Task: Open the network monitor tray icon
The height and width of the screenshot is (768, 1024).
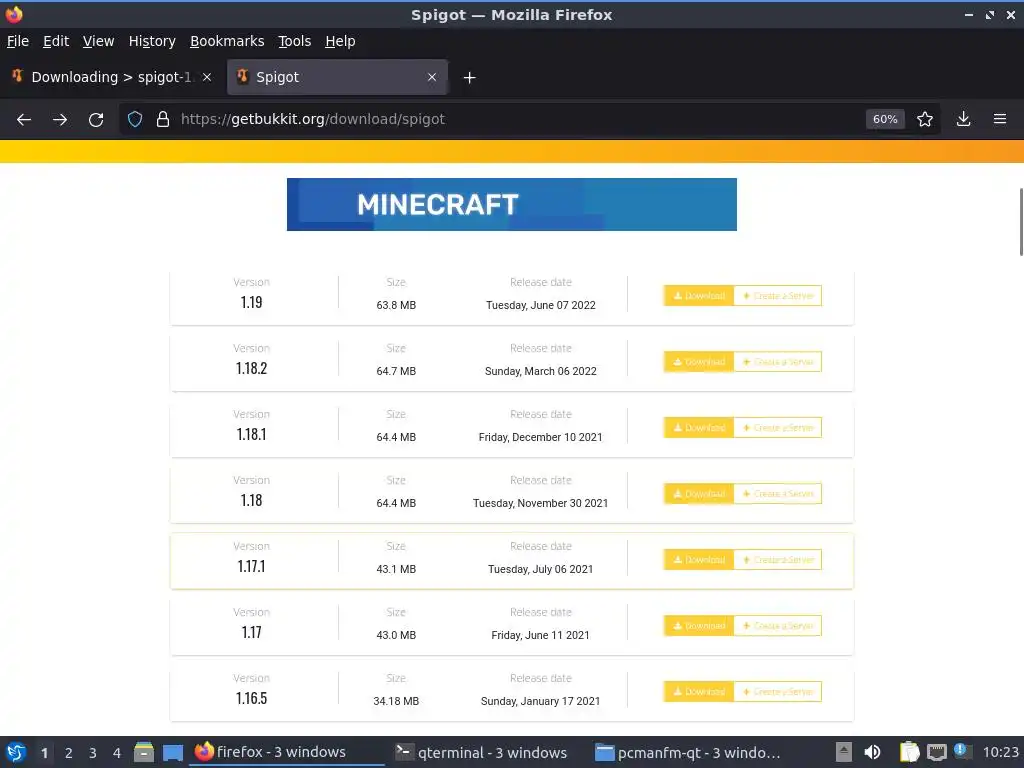Action: pyautogui.click(x=937, y=752)
